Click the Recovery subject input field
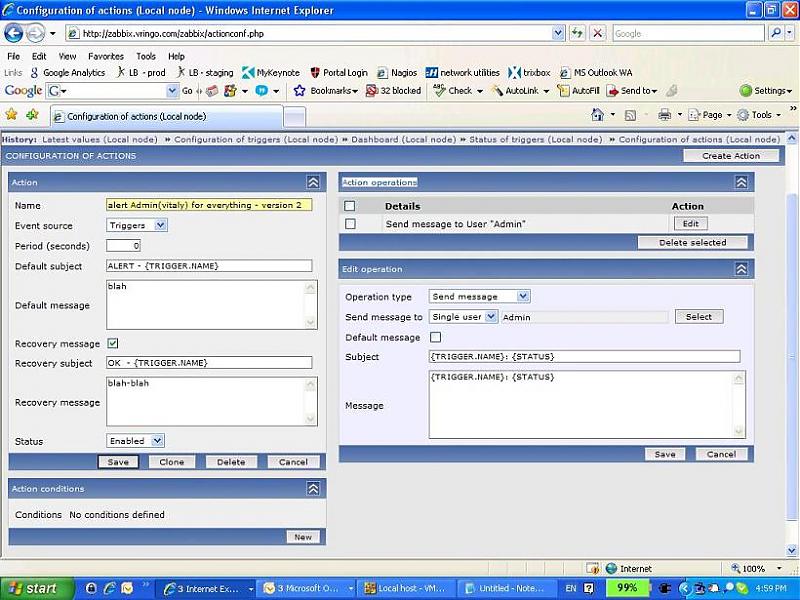The height and width of the screenshot is (600, 800). click(x=209, y=363)
